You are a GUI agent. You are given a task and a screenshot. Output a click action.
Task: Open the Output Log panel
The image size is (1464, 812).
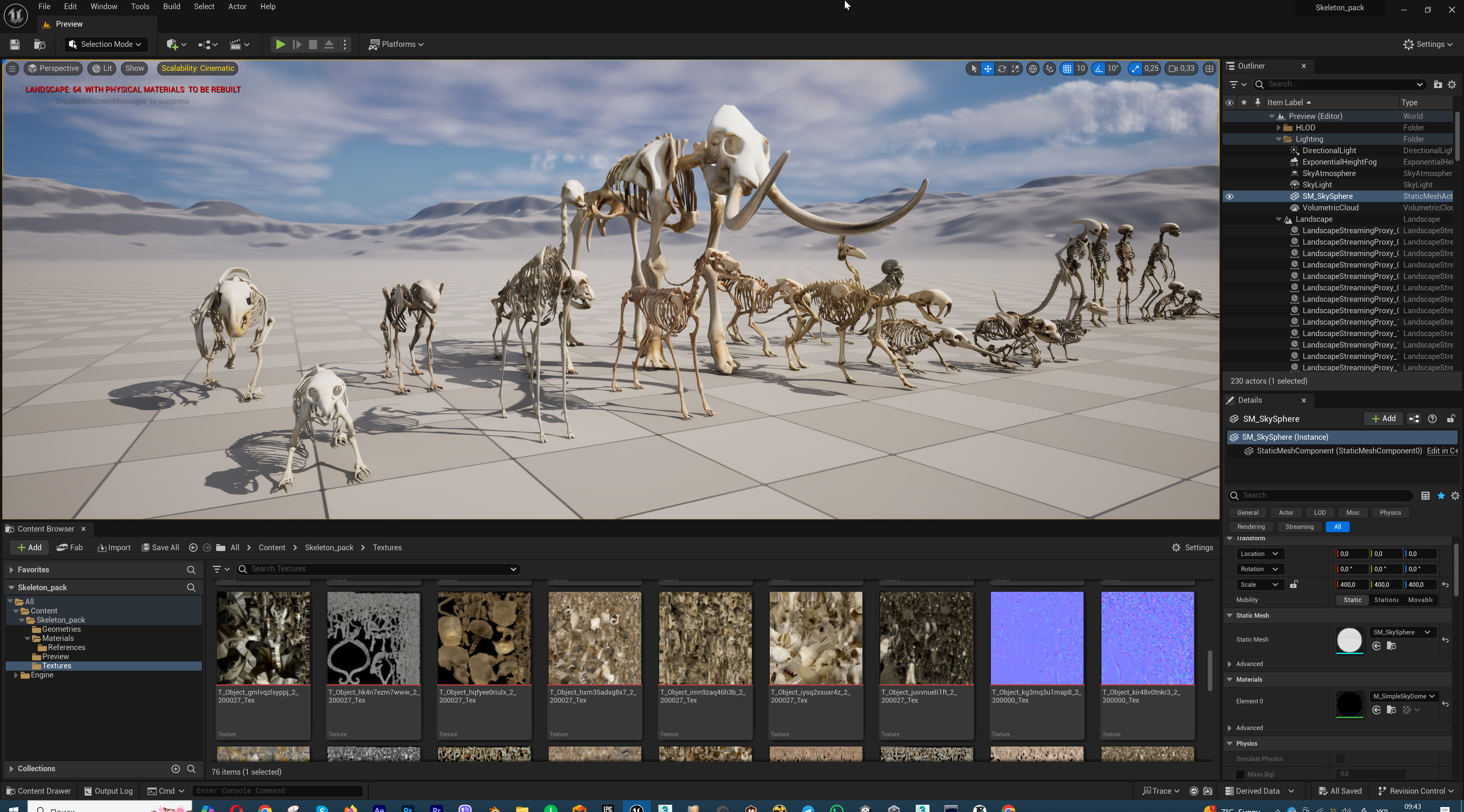coord(108,791)
